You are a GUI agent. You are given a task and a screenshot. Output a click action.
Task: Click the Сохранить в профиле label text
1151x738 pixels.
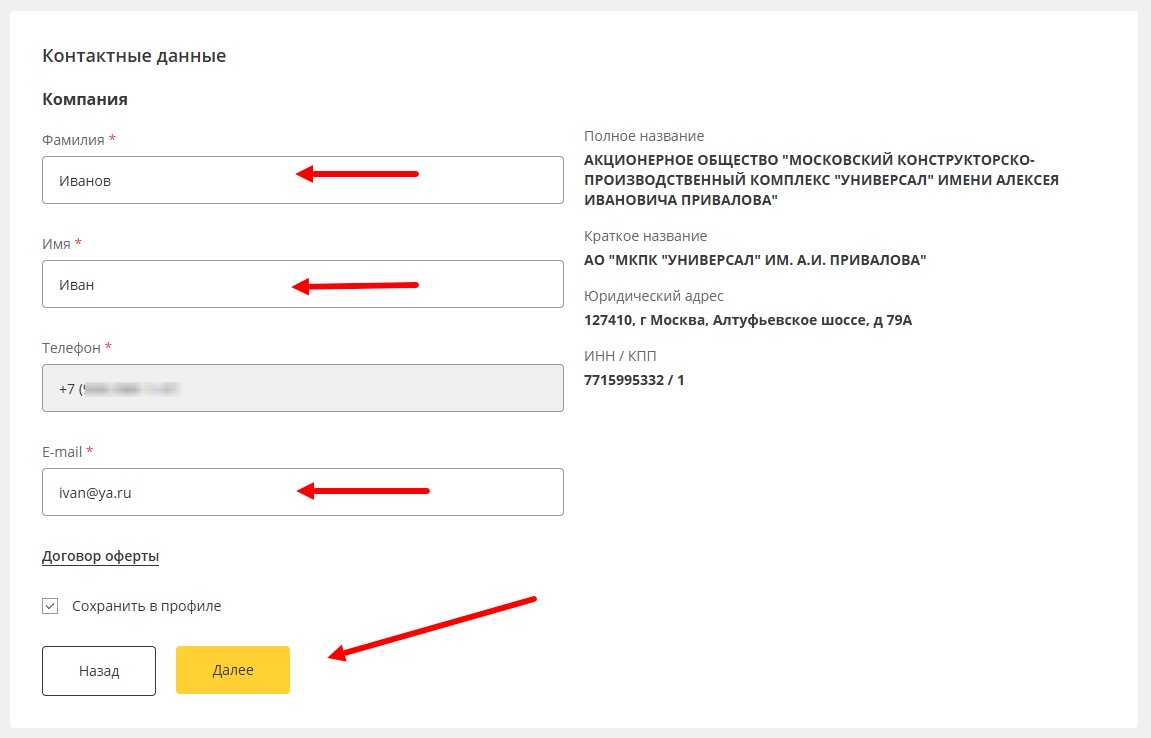pos(146,606)
